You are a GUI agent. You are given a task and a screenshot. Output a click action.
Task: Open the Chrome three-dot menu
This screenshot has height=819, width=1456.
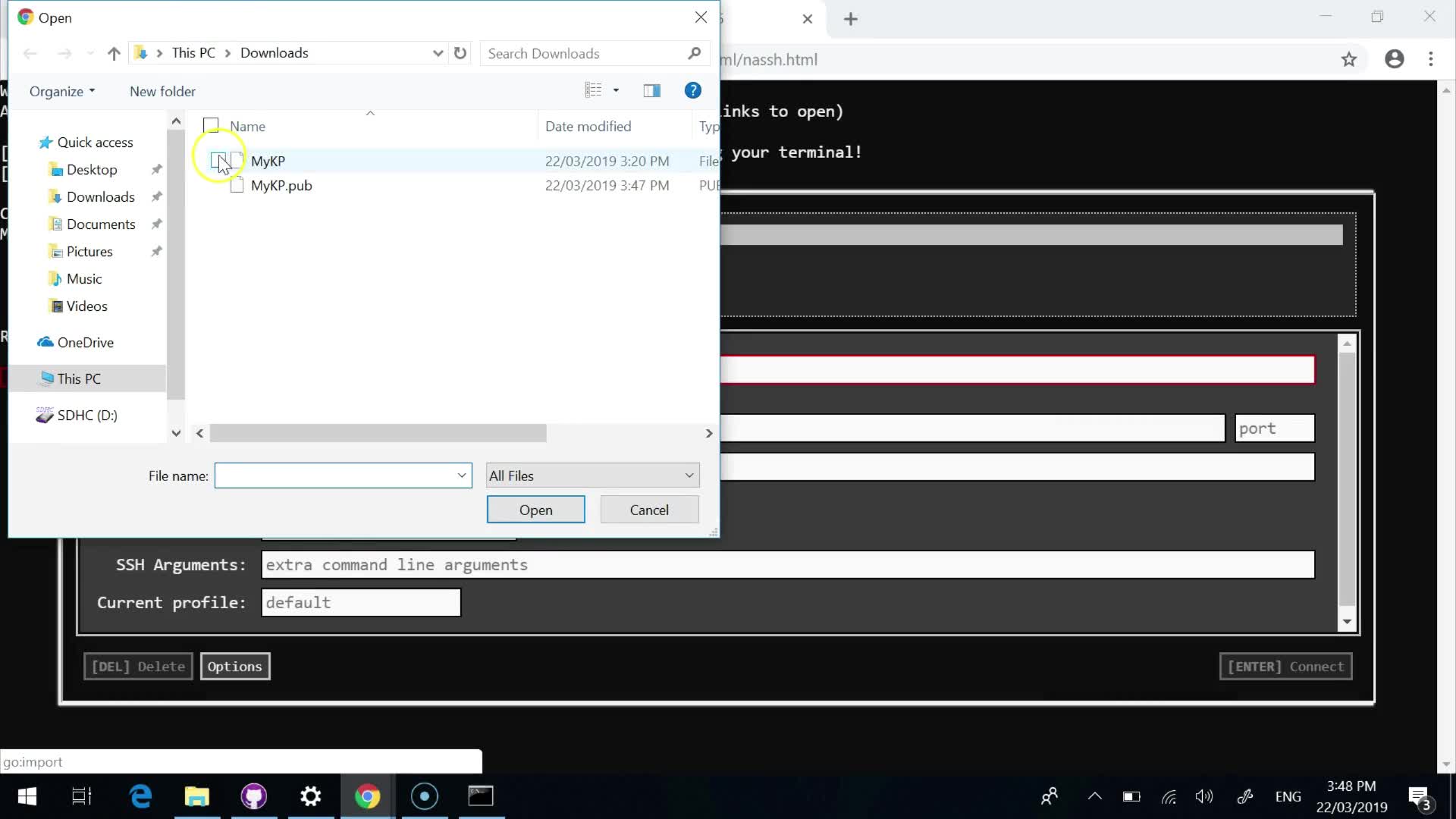tap(1431, 59)
